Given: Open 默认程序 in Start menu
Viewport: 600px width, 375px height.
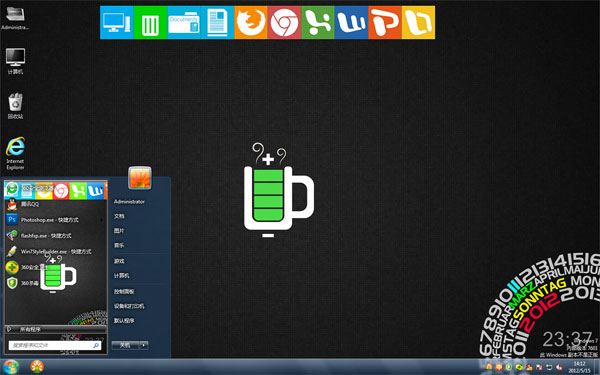Looking at the screenshot, I should pos(124,321).
